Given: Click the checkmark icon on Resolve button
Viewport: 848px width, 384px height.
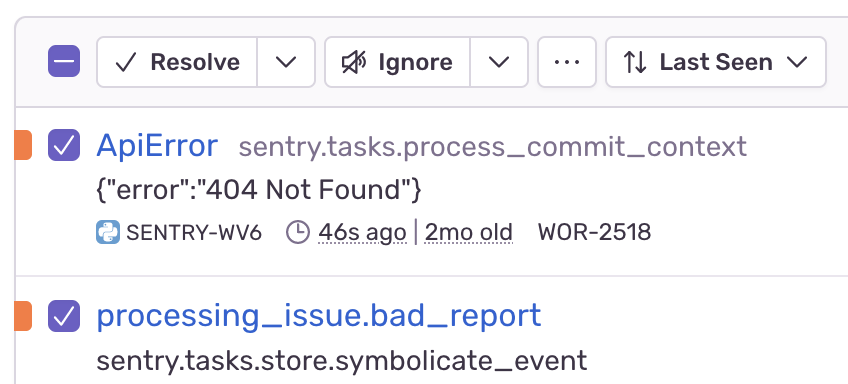Looking at the screenshot, I should pyautogui.click(x=125, y=62).
